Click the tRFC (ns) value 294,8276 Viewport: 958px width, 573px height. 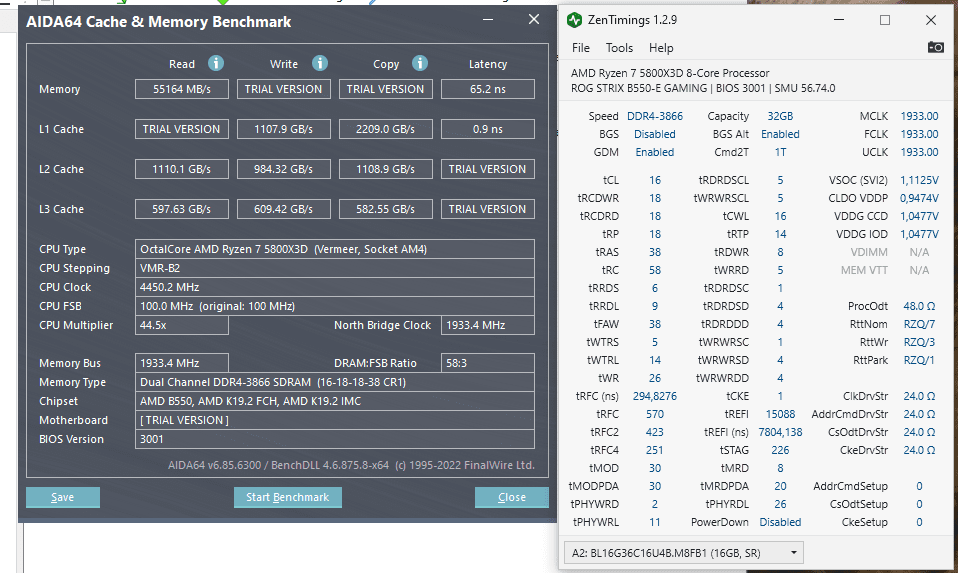(x=654, y=396)
